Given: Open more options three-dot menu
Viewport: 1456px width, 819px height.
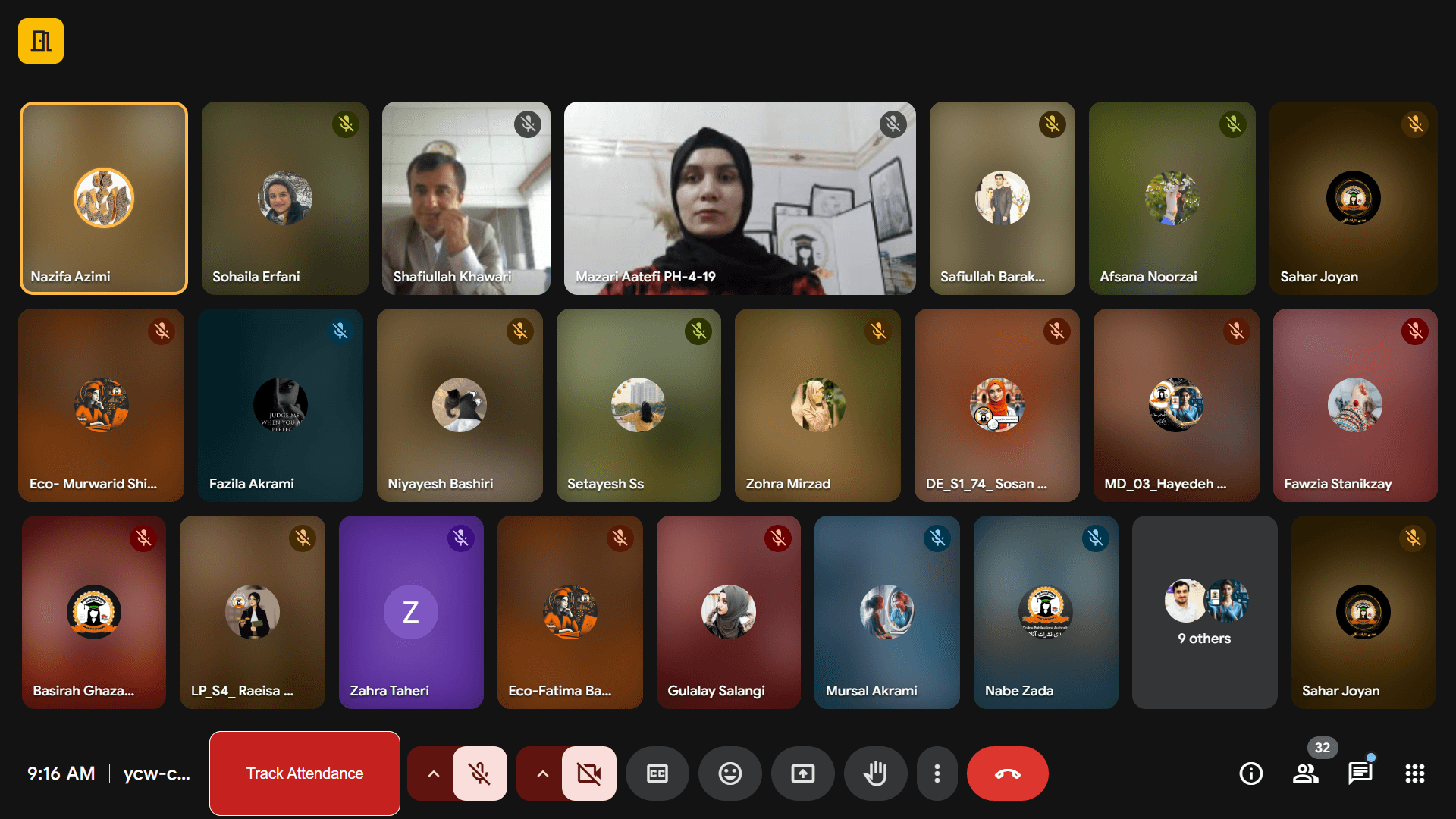Looking at the screenshot, I should (937, 773).
